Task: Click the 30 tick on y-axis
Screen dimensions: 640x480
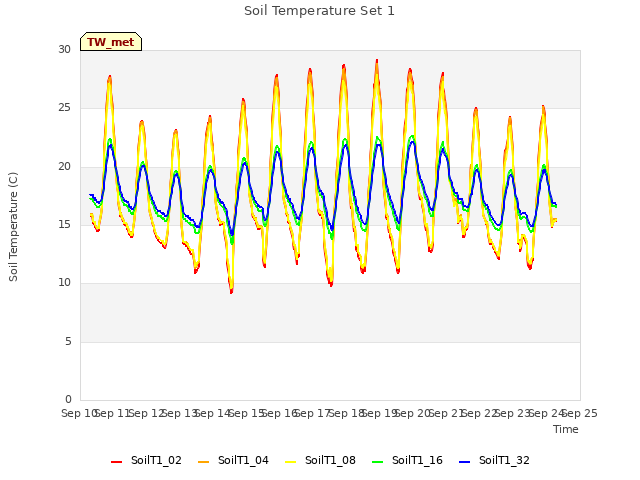Action: click(x=64, y=49)
